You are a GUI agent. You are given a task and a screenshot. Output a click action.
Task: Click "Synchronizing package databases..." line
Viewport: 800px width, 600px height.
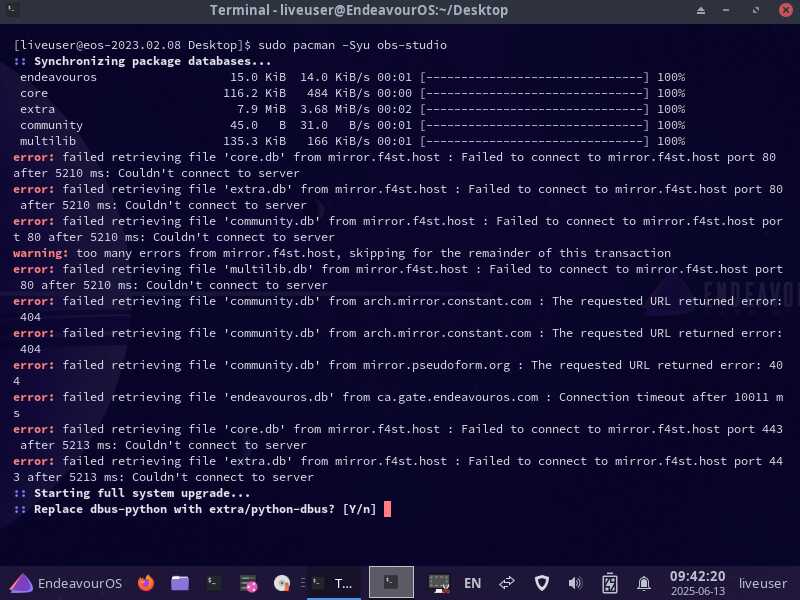click(x=152, y=61)
